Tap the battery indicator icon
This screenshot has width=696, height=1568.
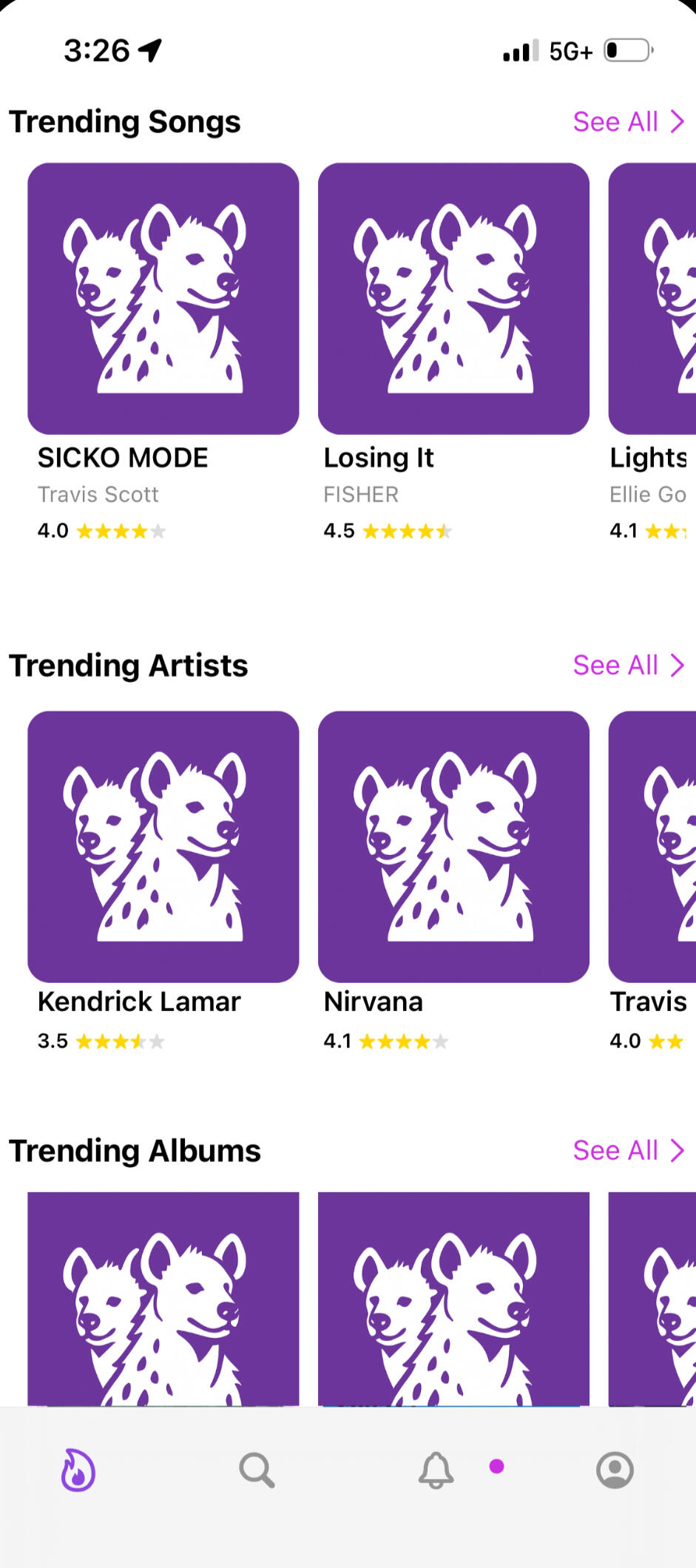click(x=628, y=50)
